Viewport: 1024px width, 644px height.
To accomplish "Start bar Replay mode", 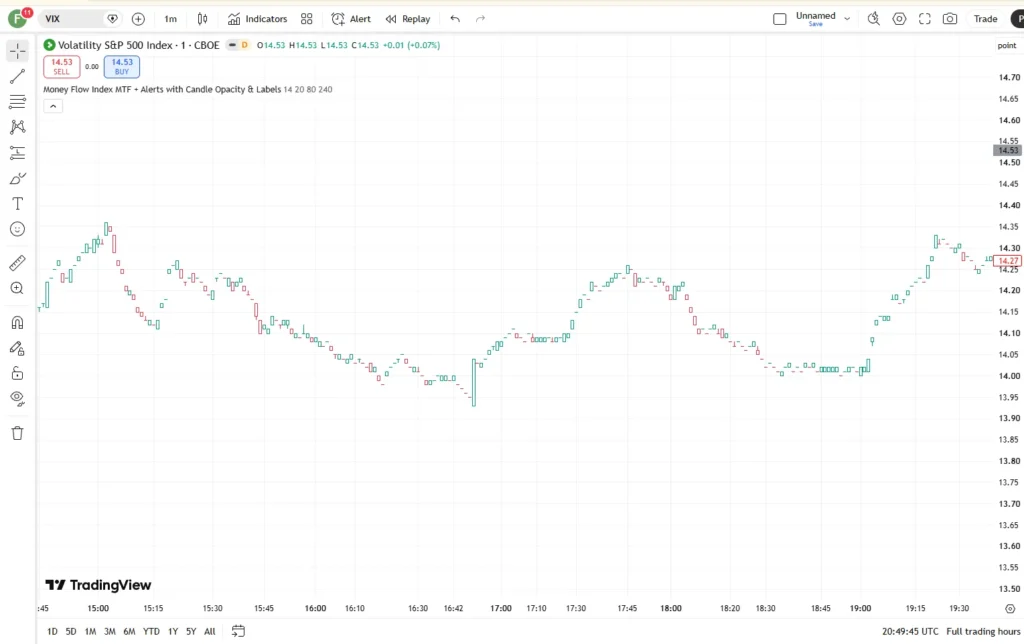I will click(x=408, y=19).
